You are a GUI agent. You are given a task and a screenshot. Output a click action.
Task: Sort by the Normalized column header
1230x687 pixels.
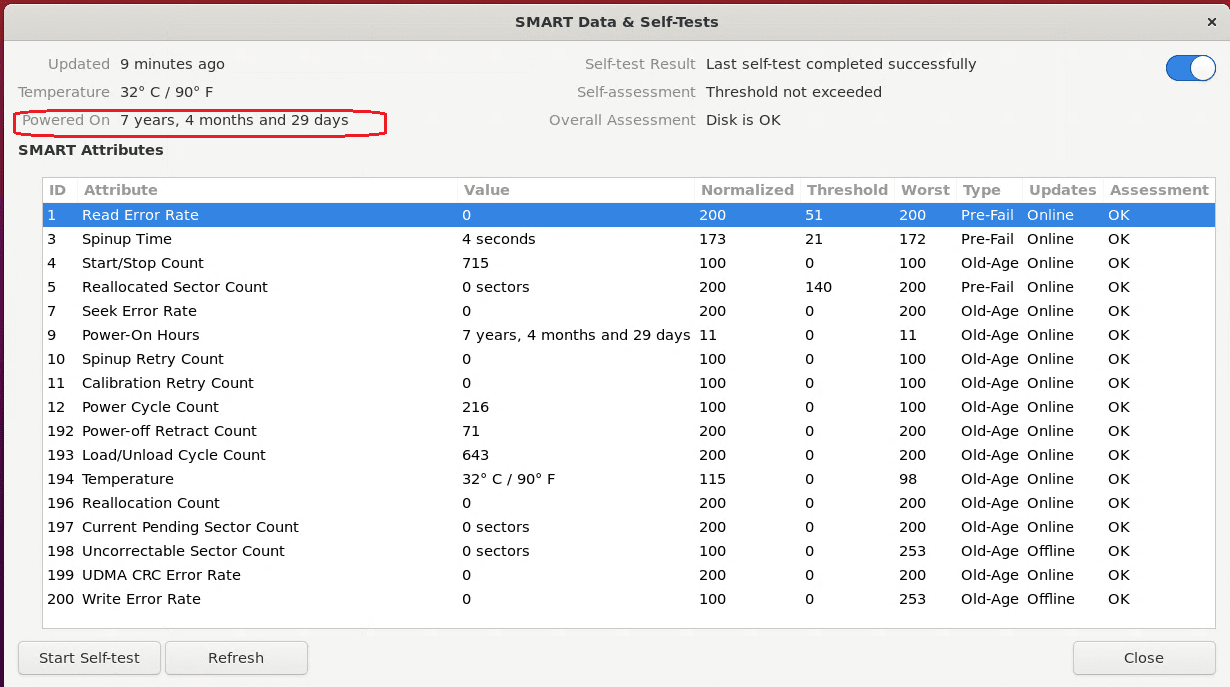(x=747, y=190)
